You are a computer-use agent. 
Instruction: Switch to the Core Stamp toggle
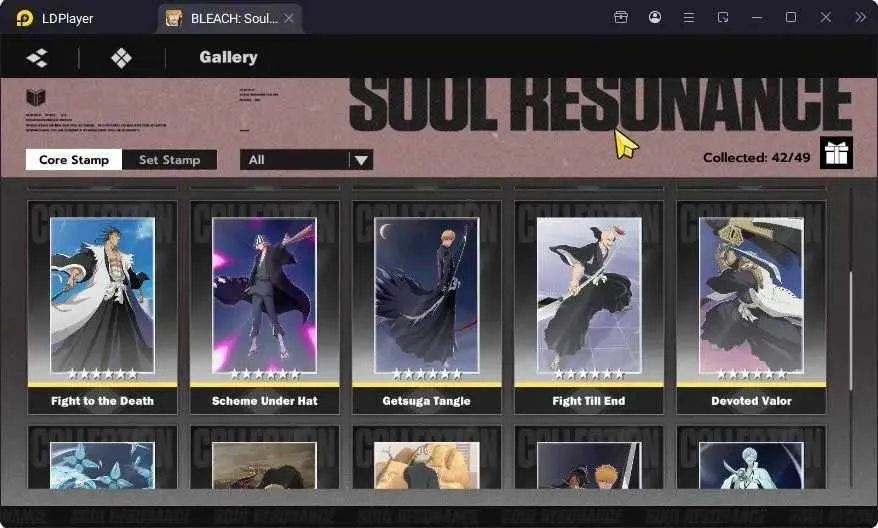click(x=74, y=160)
